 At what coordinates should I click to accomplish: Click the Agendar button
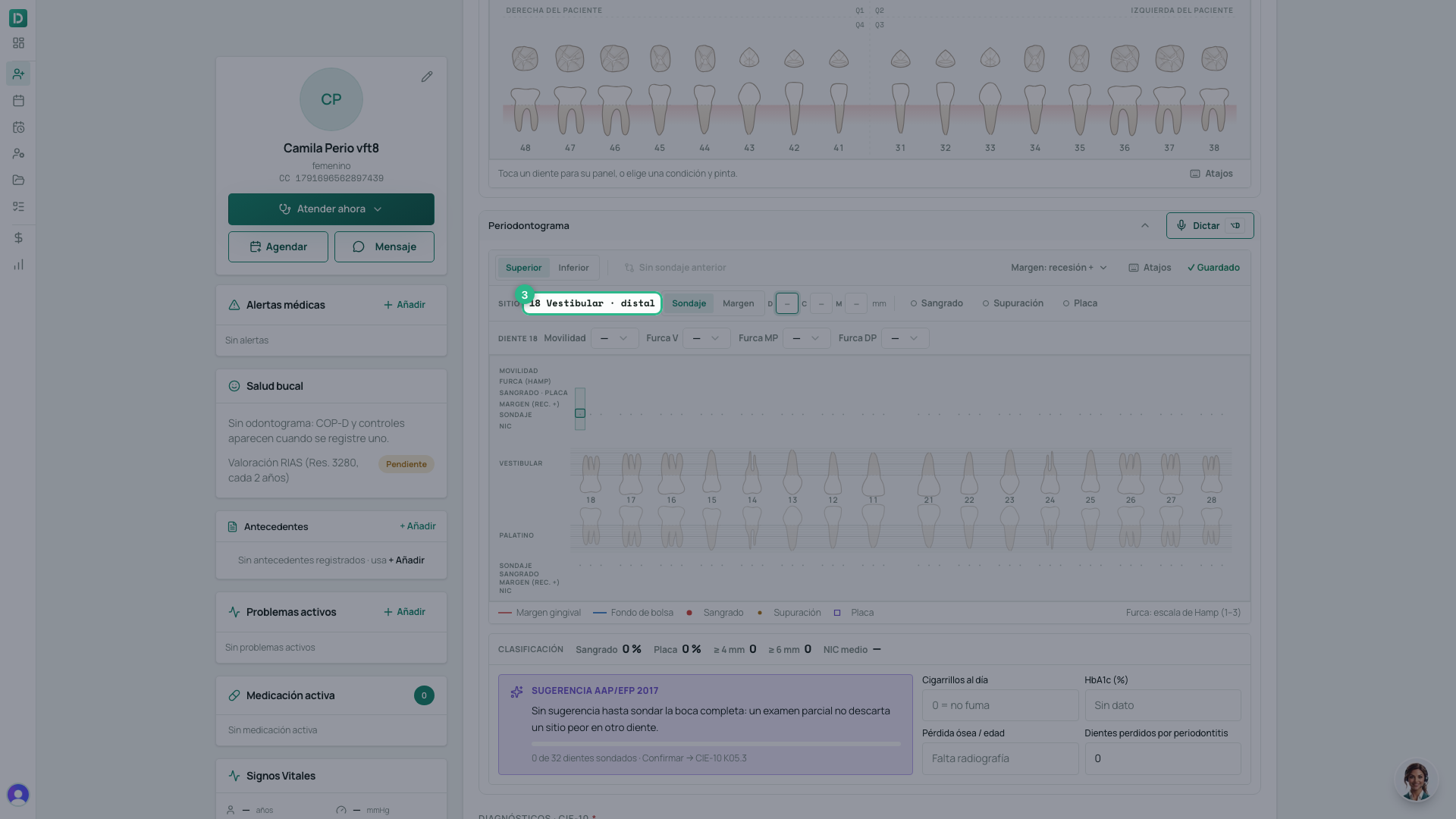[x=278, y=246]
